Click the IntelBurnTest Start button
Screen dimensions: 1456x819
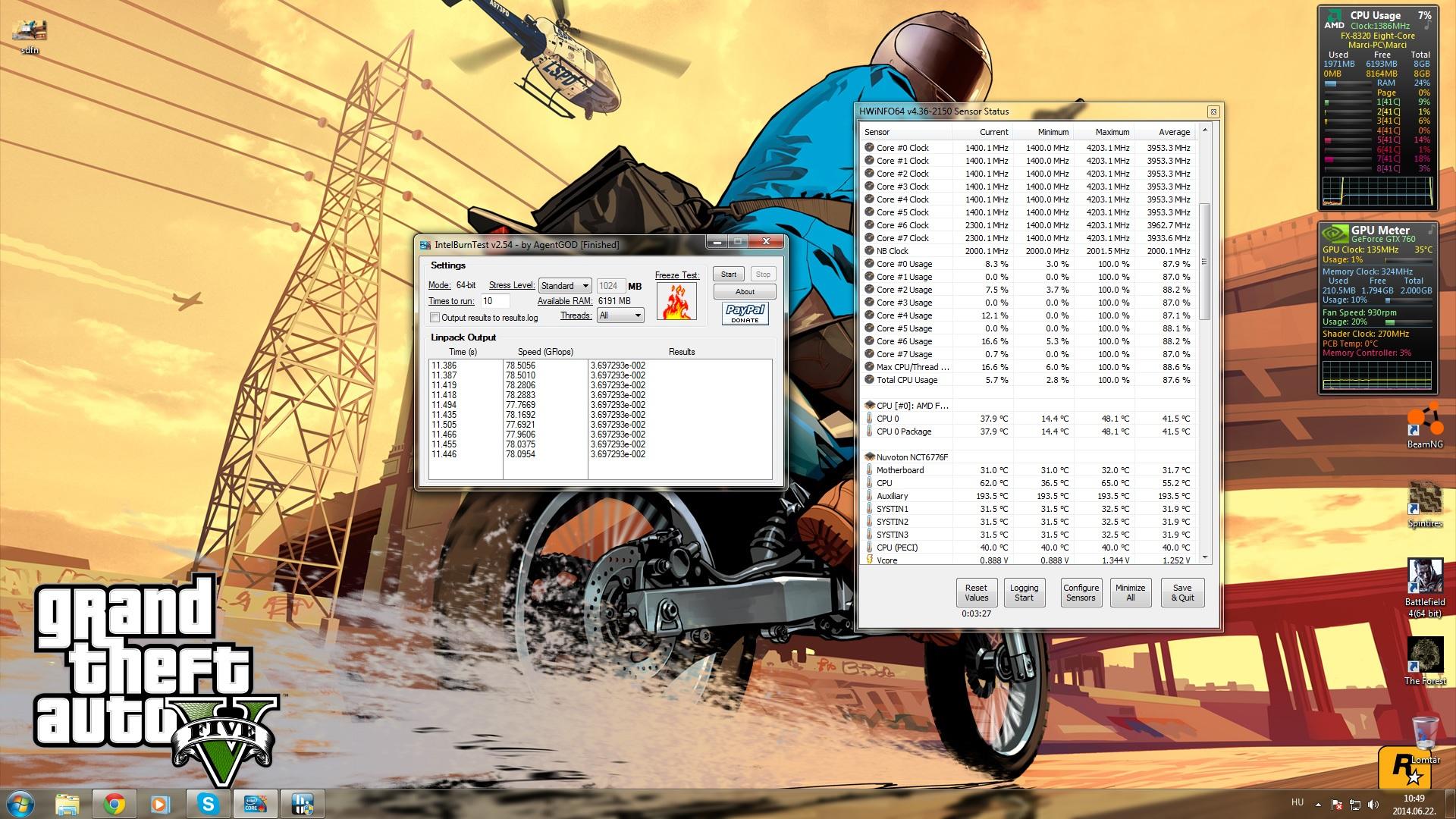click(728, 274)
